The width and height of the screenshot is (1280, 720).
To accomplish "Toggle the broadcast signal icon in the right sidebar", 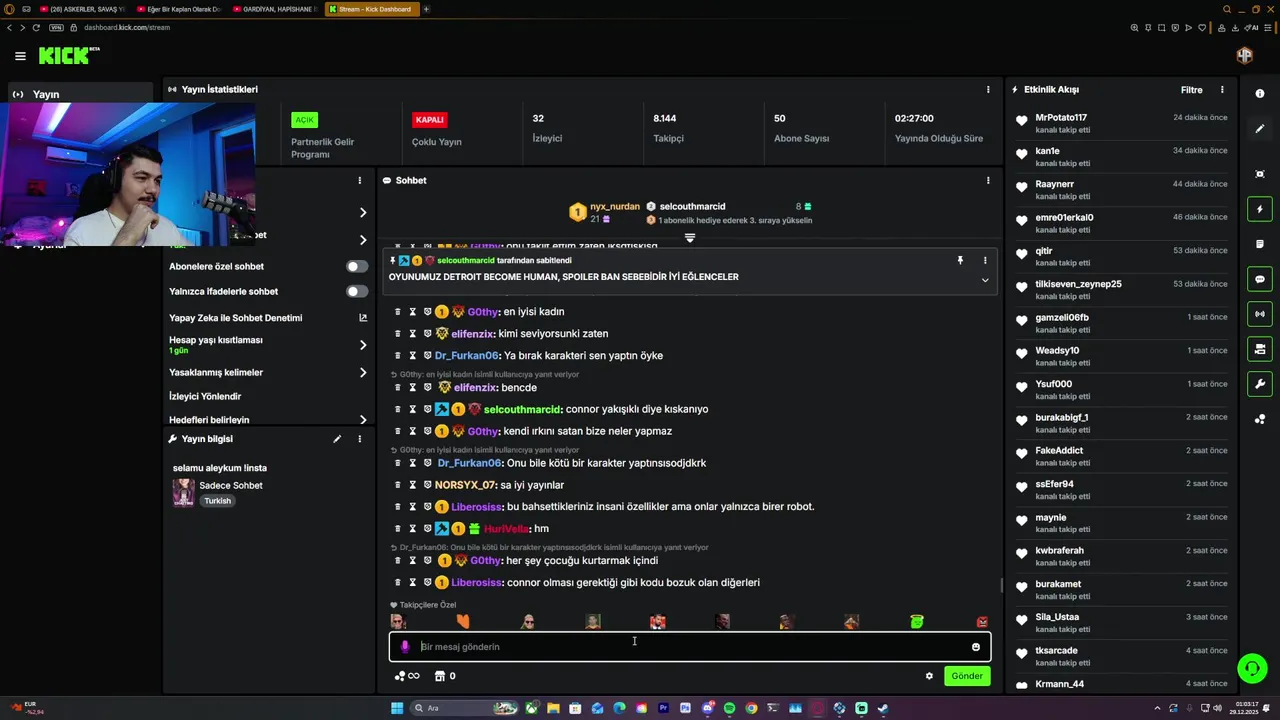I will [x=1260, y=314].
